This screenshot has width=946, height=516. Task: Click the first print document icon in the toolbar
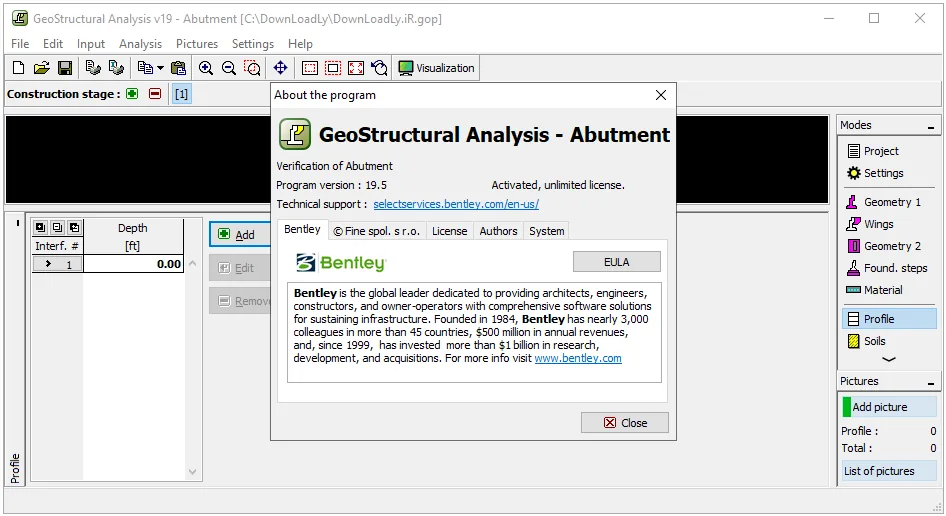[x=93, y=68]
